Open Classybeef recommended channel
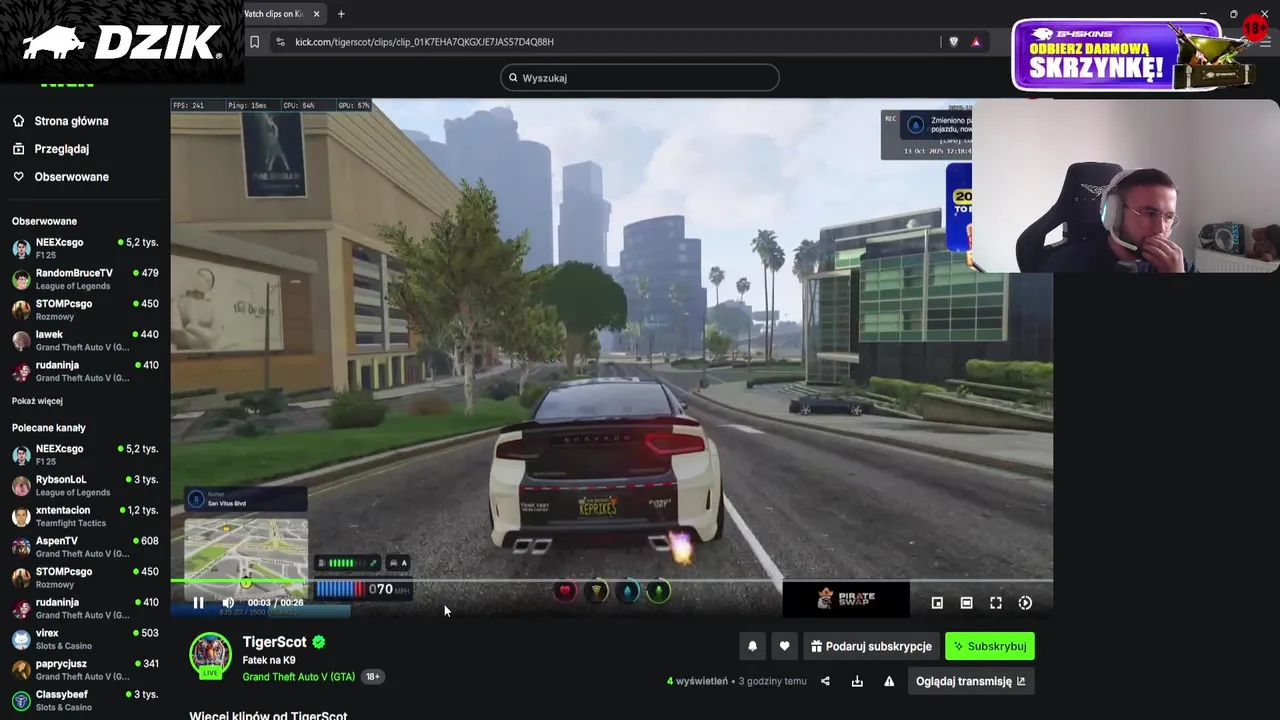 85,700
